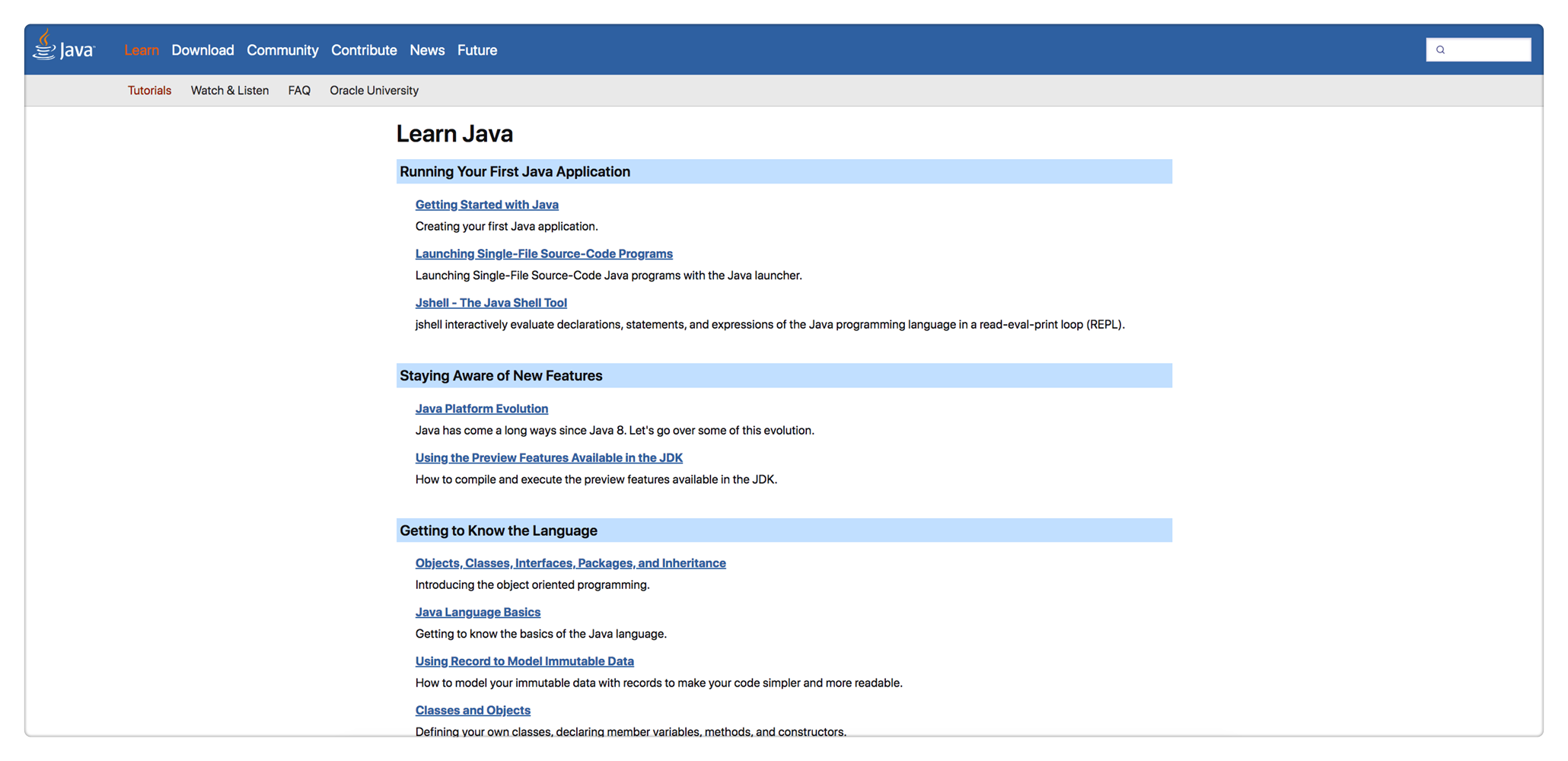
Task: Open Java Platform Evolution link
Action: click(482, 409)
